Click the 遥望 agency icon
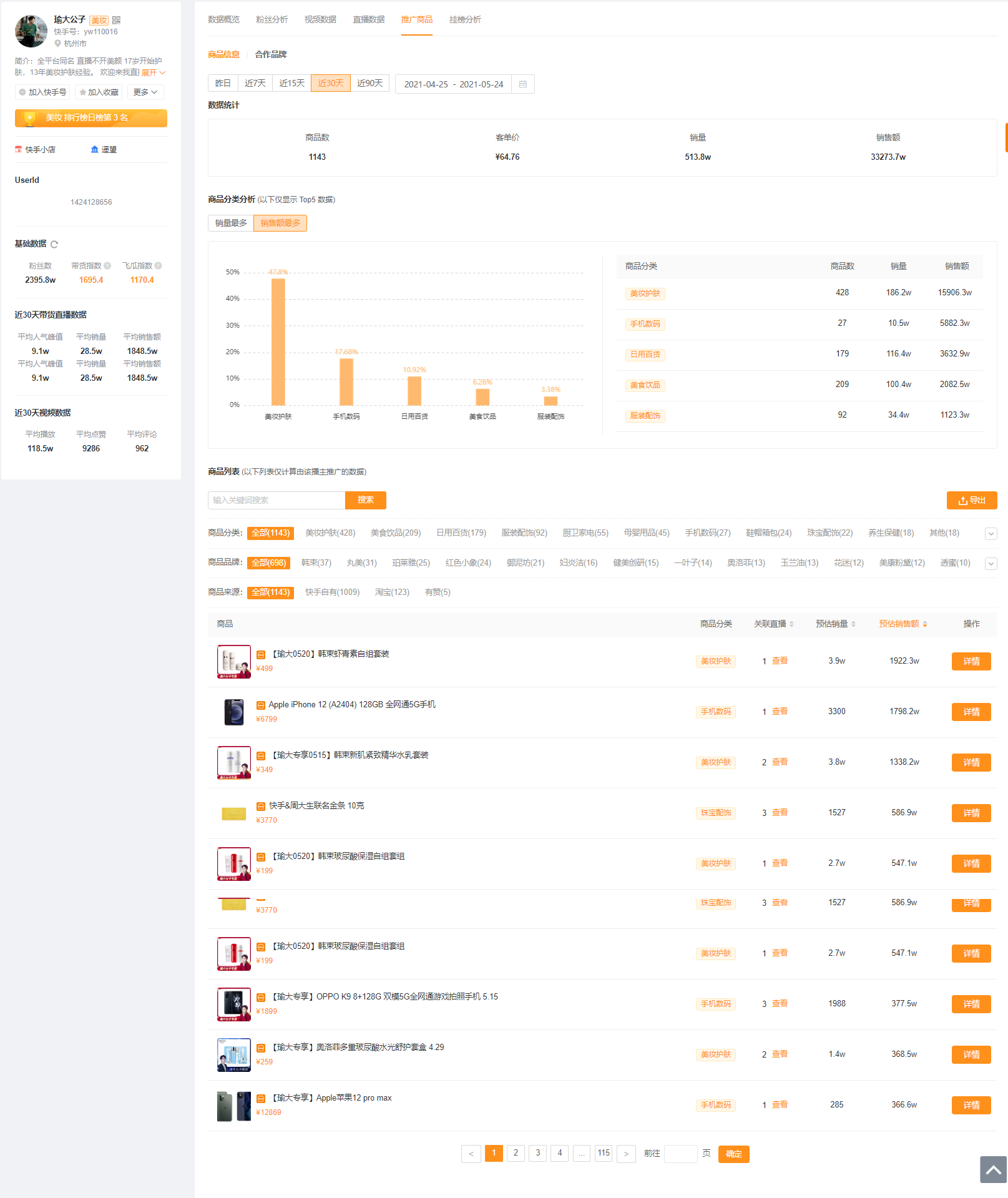Viewport: 1008px width, 1198px height. 95,150
